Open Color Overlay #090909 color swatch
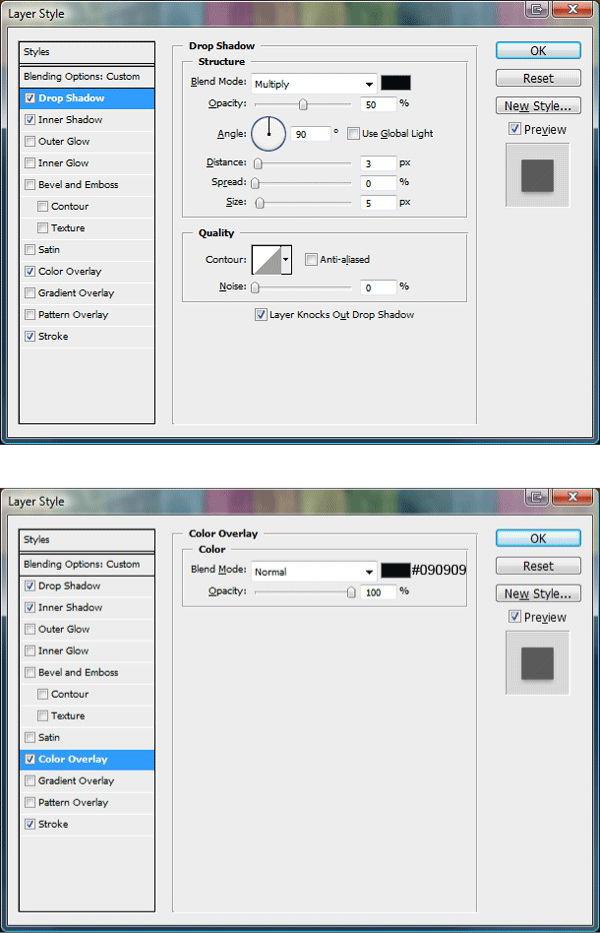The image size is (600, 933). click(x=396, y=571)
